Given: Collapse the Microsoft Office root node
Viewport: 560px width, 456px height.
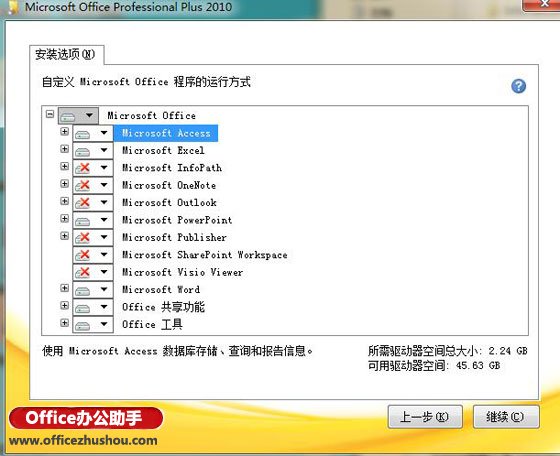Looking at the screenshot, I should coord(50,114).
